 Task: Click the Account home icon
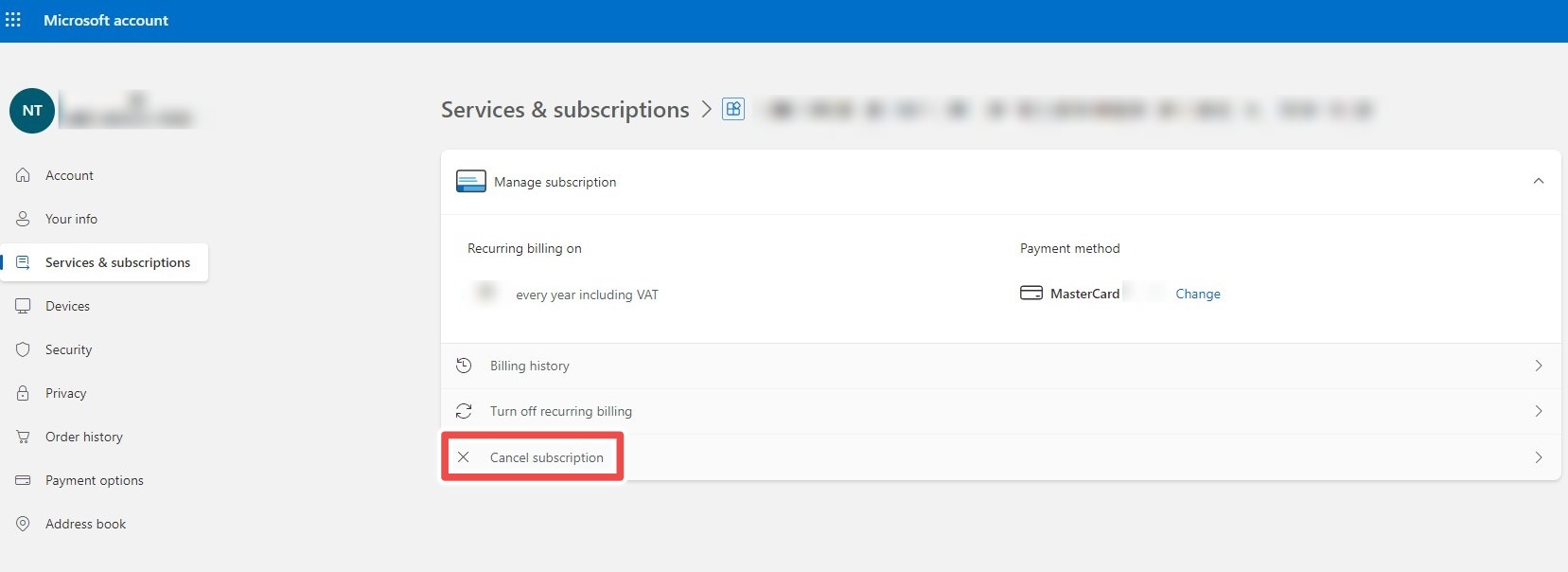[23, 175]
